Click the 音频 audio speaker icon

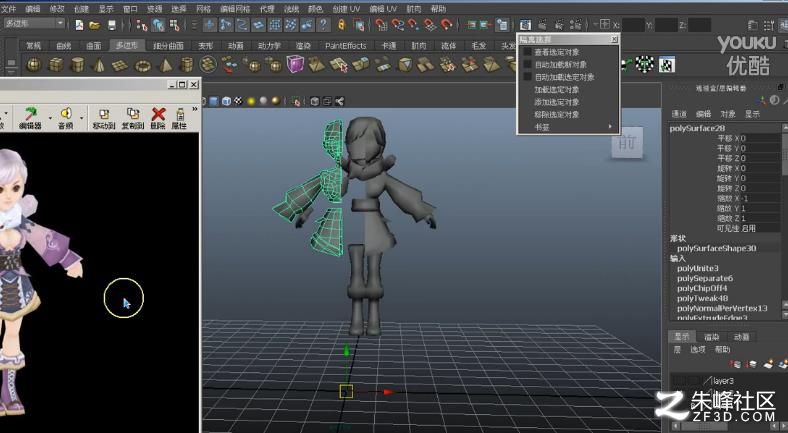coord(66,114)
